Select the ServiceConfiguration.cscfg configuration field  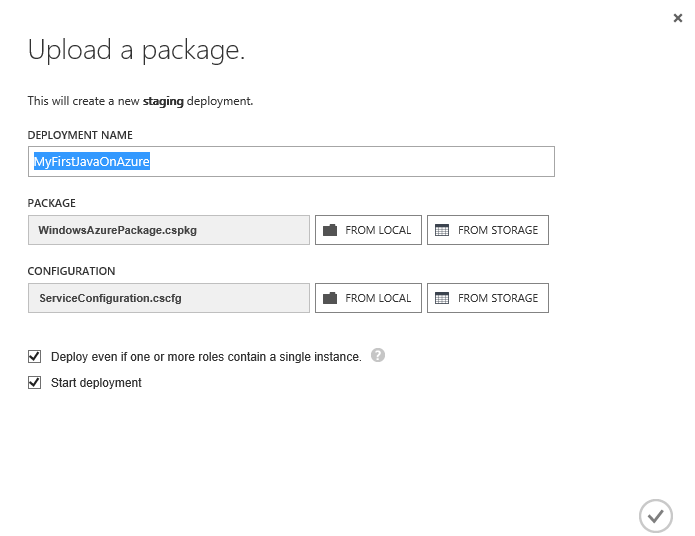[168, 298]
